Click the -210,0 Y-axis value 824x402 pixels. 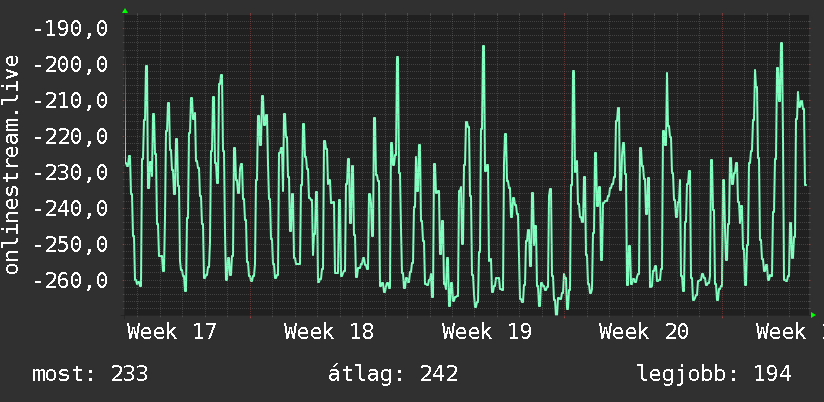[x=70, y=101]
